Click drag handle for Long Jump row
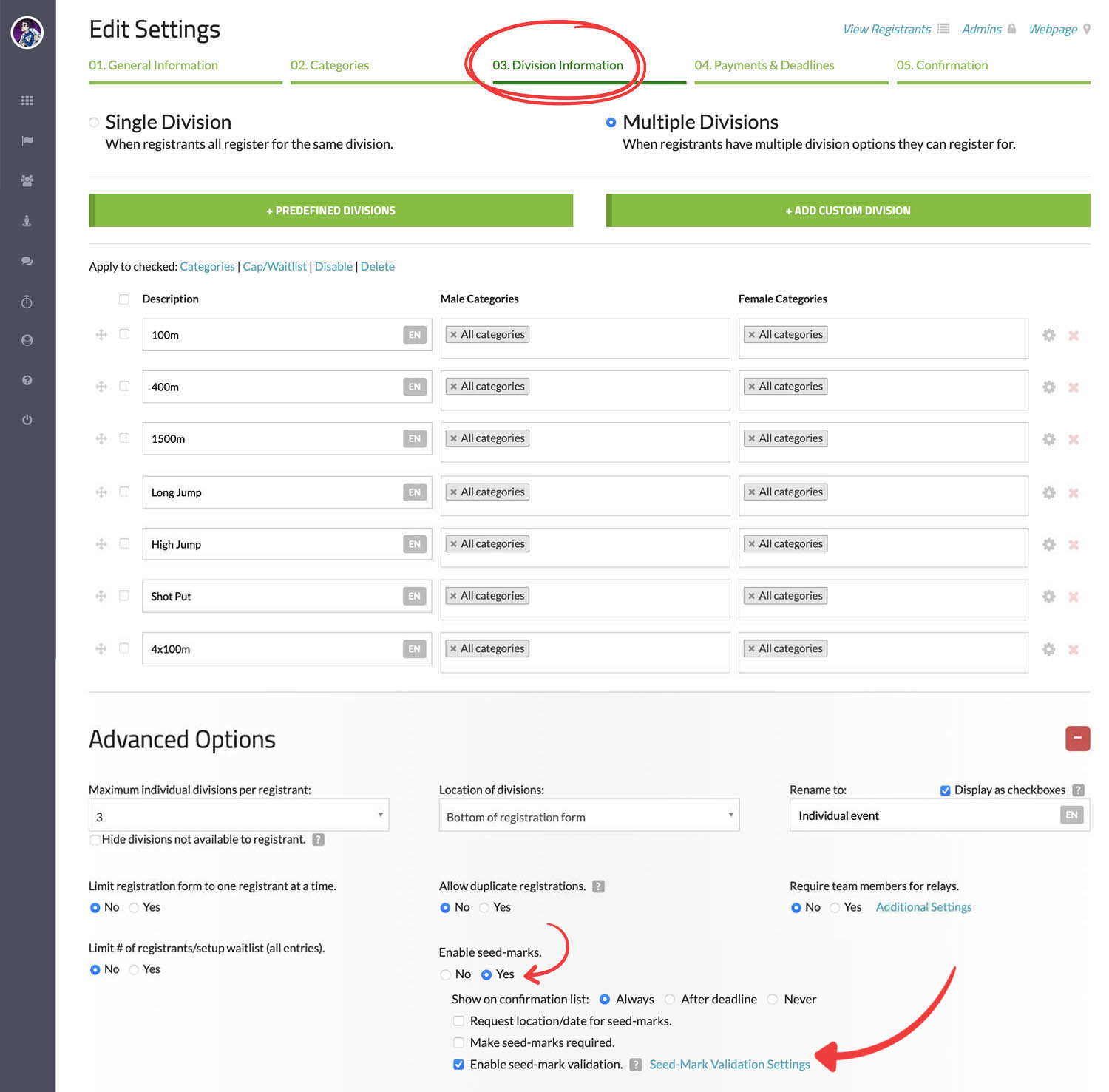 [101, 492]
